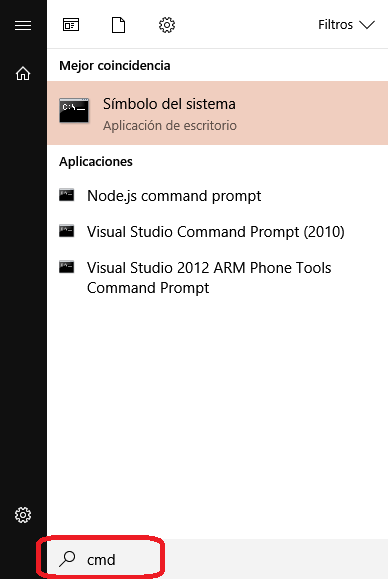The height and width of the screenshot is (579, 388).
Task: Open the Filtros dropdown
Action: (346, 25)
